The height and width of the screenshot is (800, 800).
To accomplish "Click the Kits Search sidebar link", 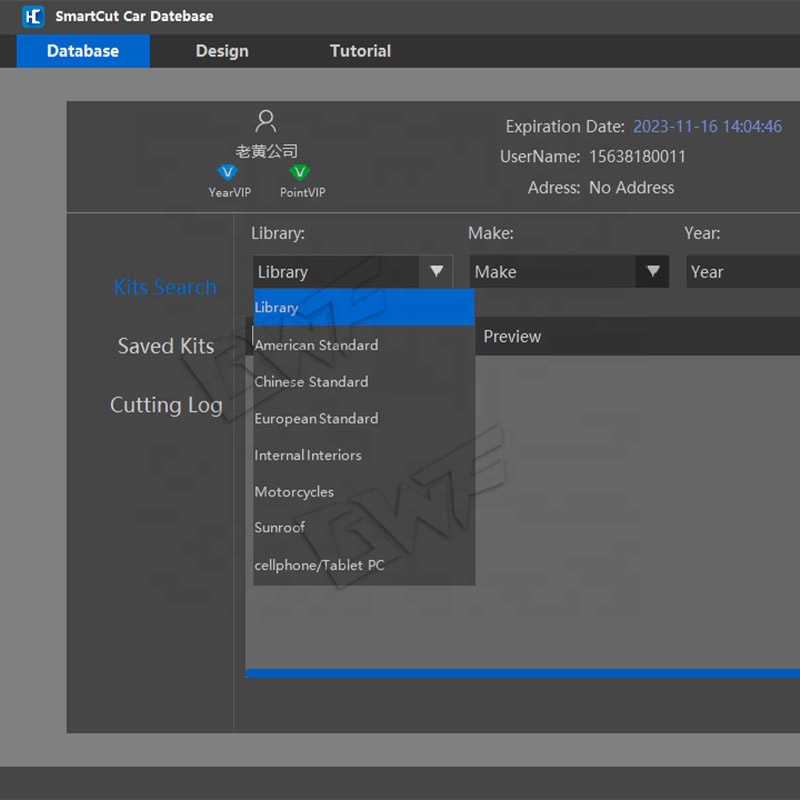I will pos(165,288).
